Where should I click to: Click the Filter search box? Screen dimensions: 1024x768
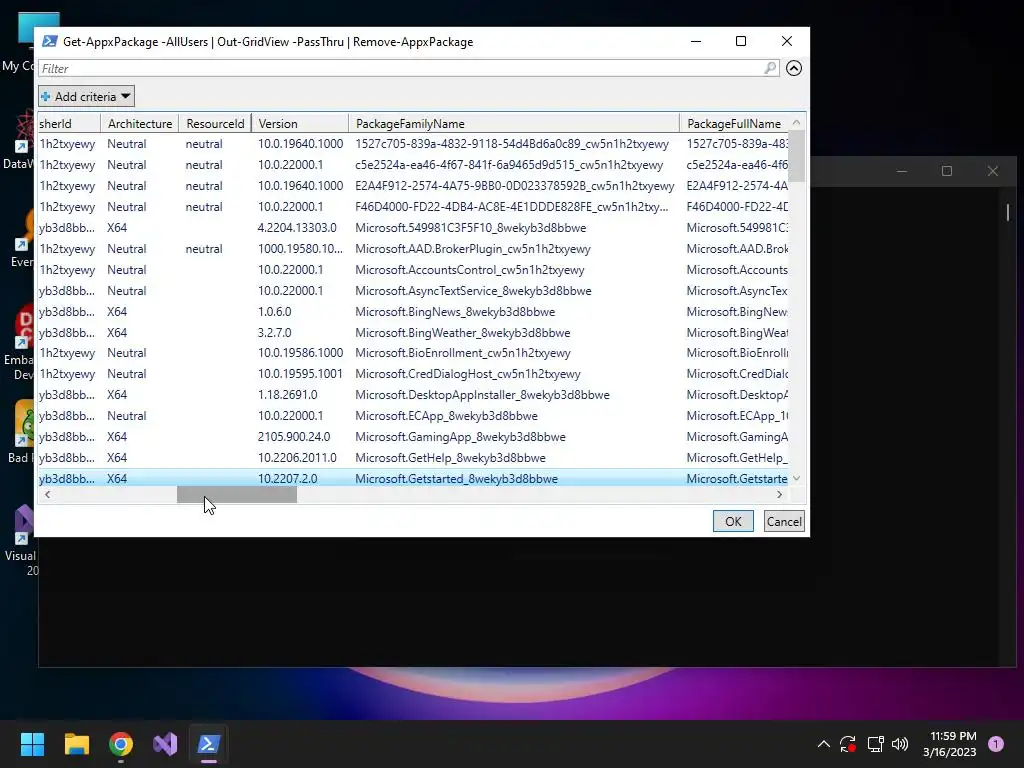click(x=409, y=68)
